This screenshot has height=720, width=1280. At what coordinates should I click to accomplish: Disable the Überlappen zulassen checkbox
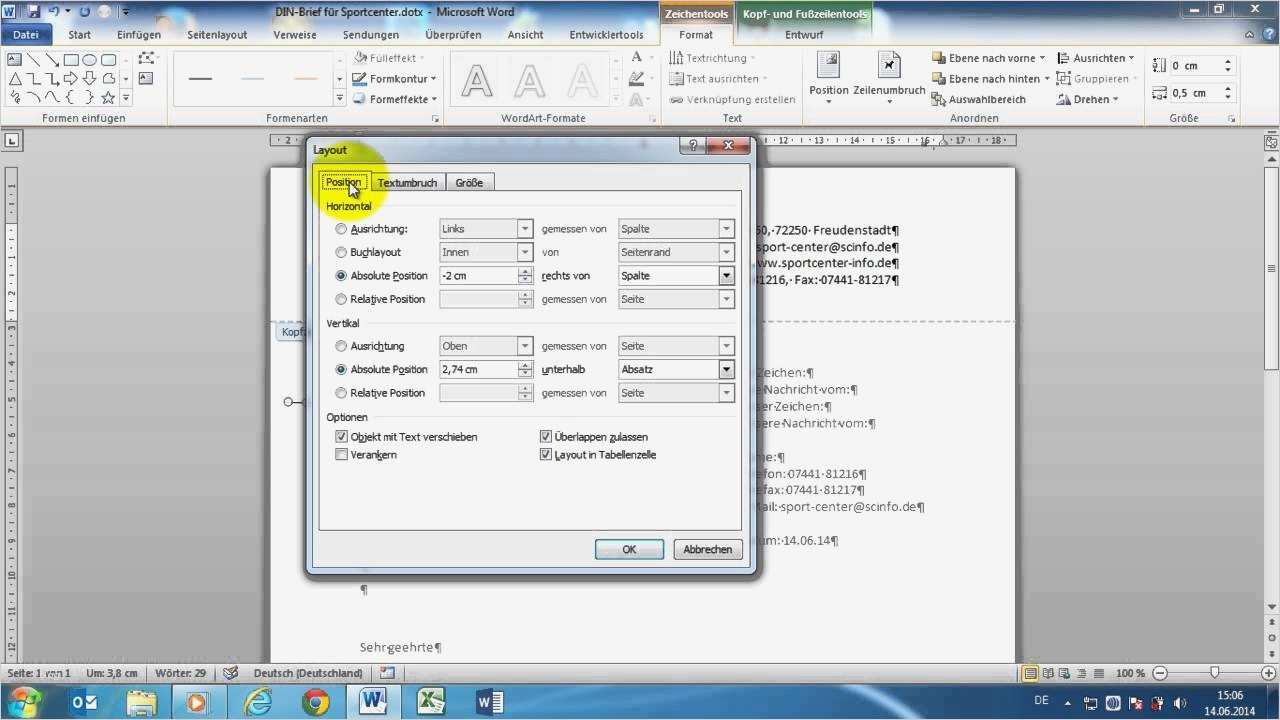546,436
